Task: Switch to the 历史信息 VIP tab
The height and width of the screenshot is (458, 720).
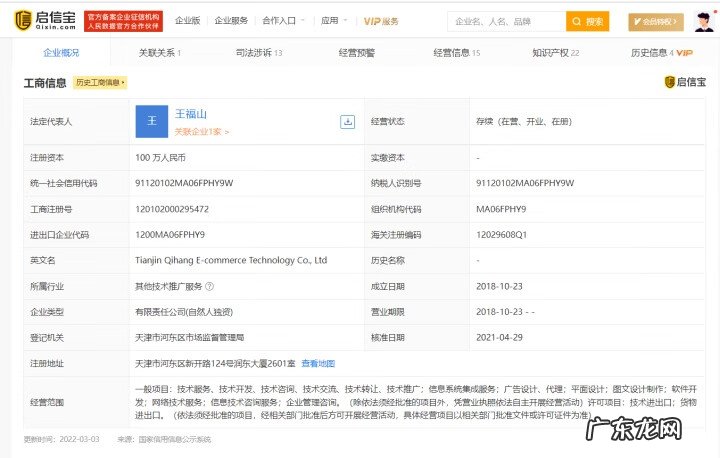Action: point(662,53)
